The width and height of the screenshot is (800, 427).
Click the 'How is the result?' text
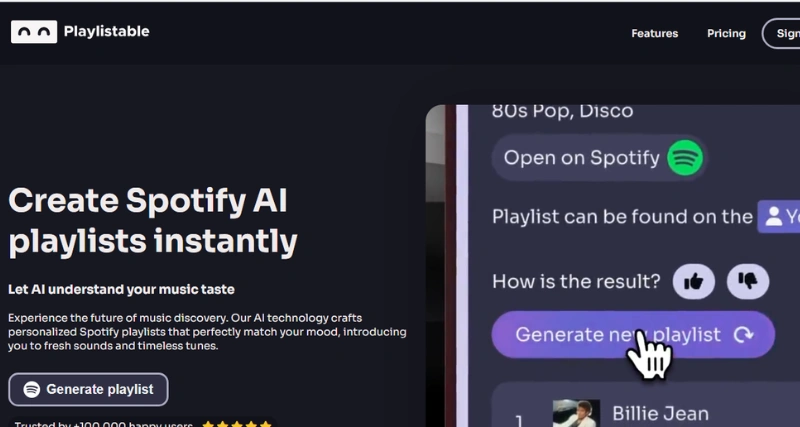click(x=576, y=281)
